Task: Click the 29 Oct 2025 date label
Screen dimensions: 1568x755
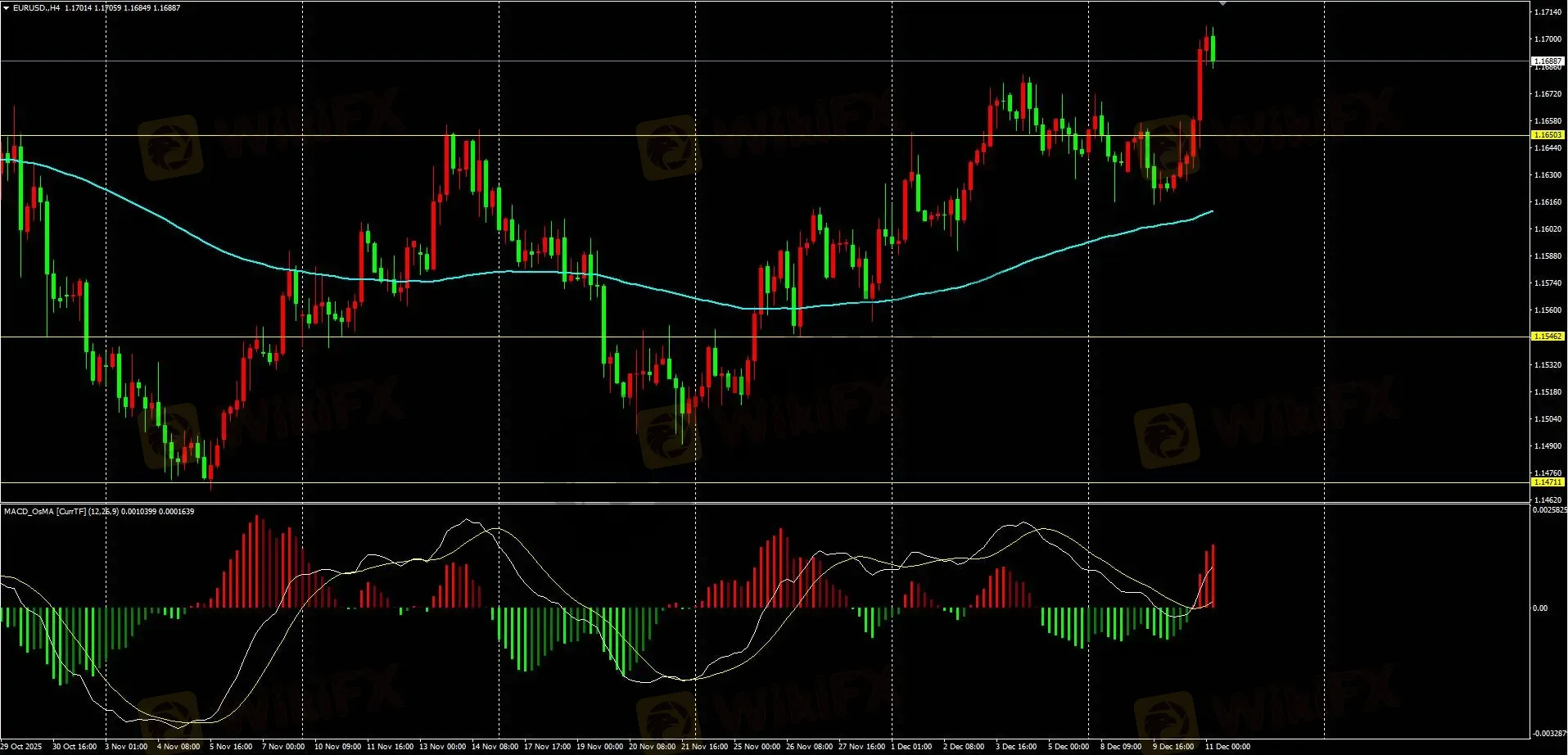Action: [21, 747]
